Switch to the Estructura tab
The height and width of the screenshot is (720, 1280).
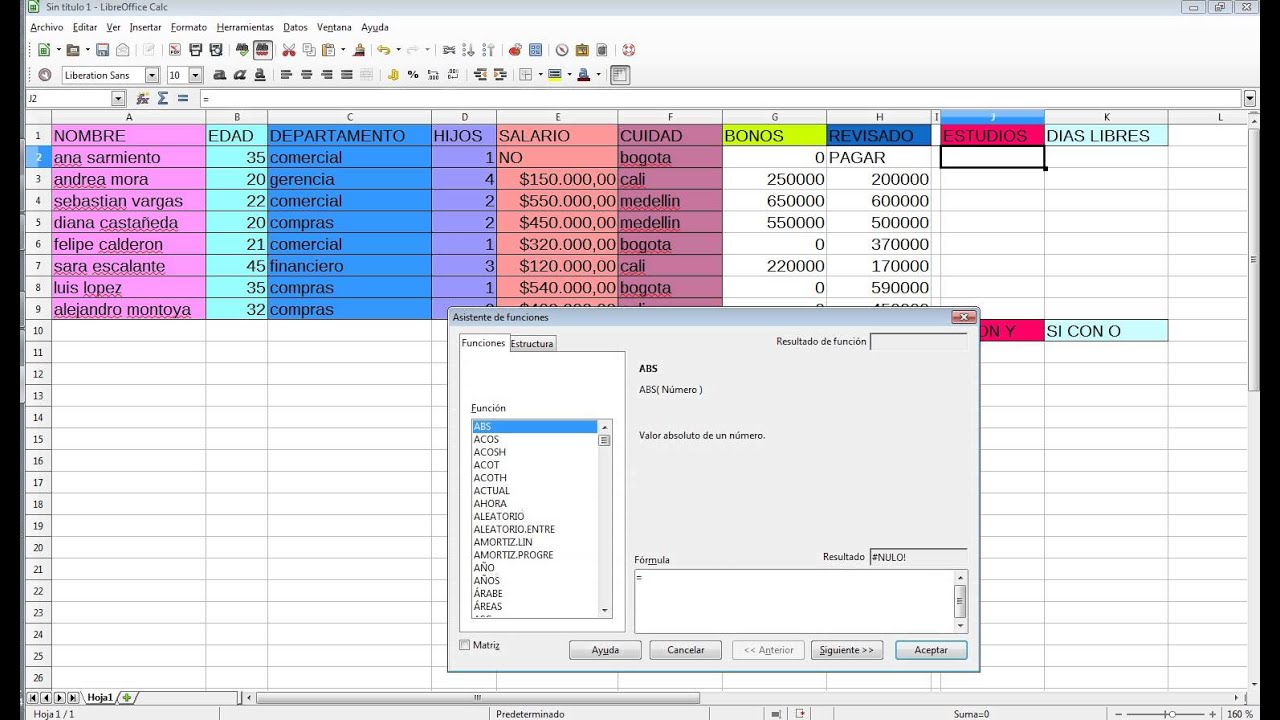tap(532, 343)
